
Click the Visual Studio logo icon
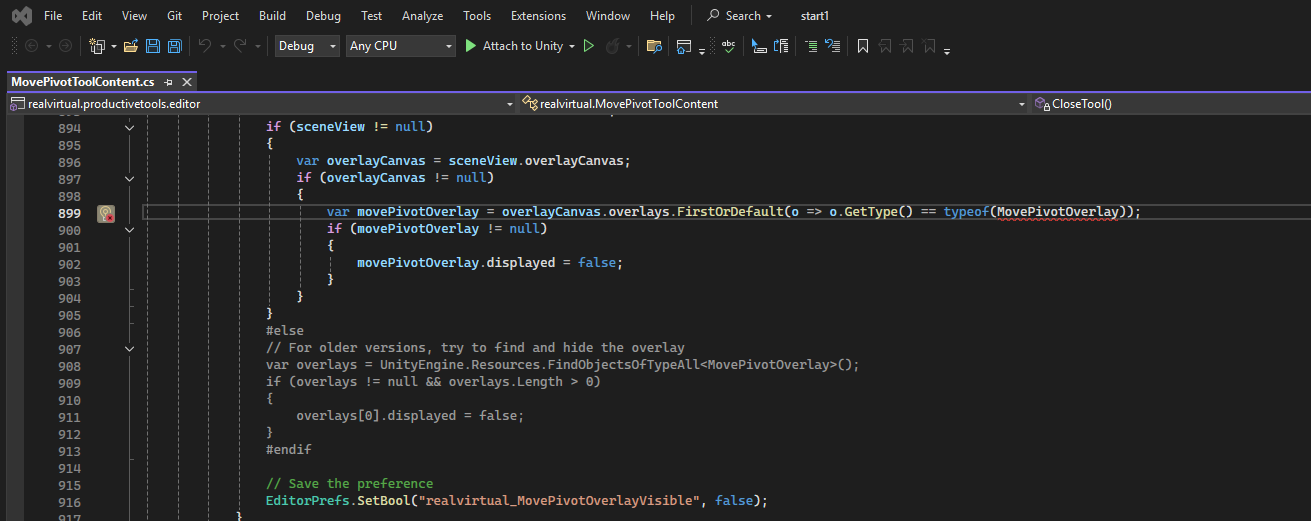(21, 16)
